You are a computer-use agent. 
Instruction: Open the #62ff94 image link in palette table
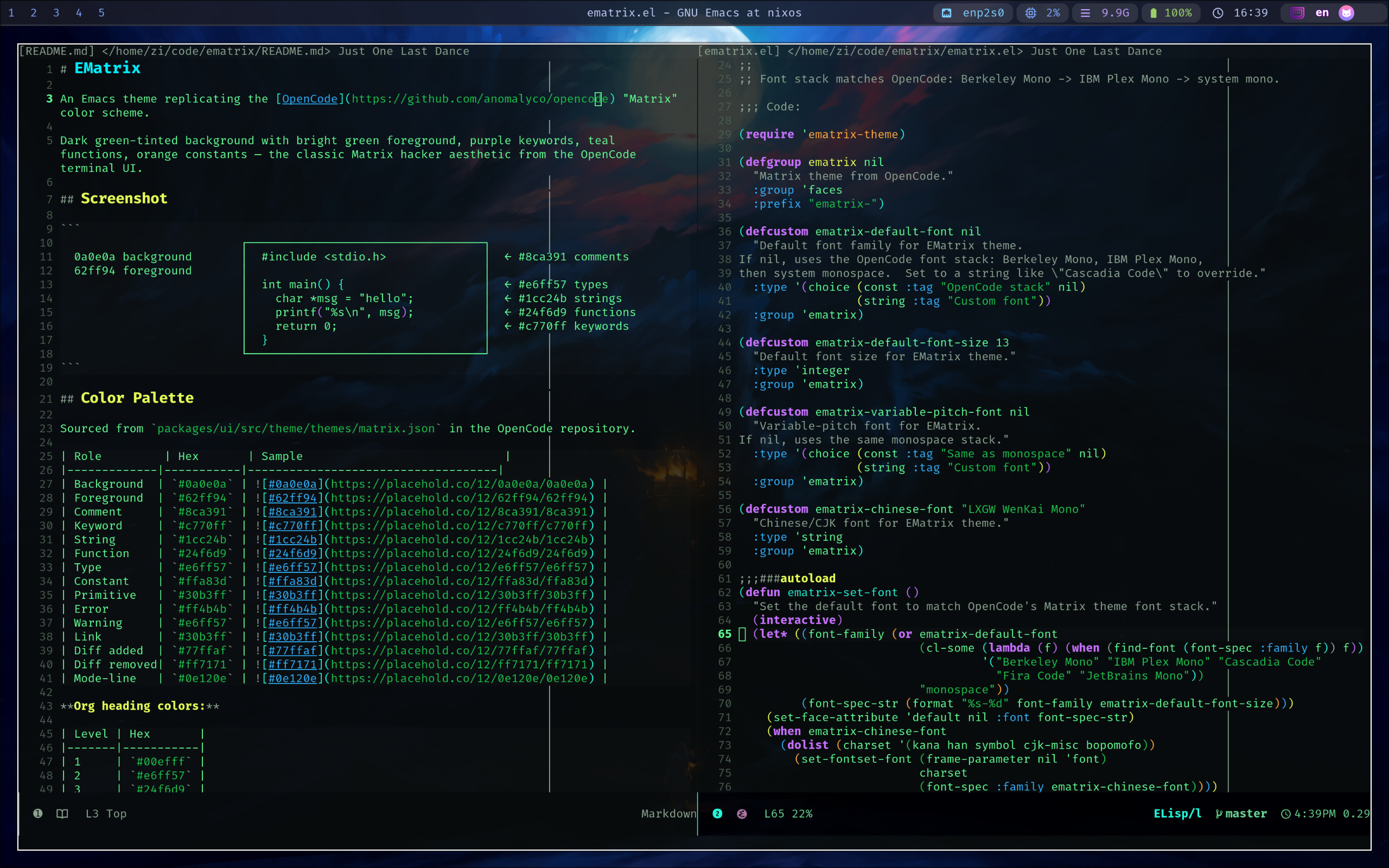(x=292, y=497)
